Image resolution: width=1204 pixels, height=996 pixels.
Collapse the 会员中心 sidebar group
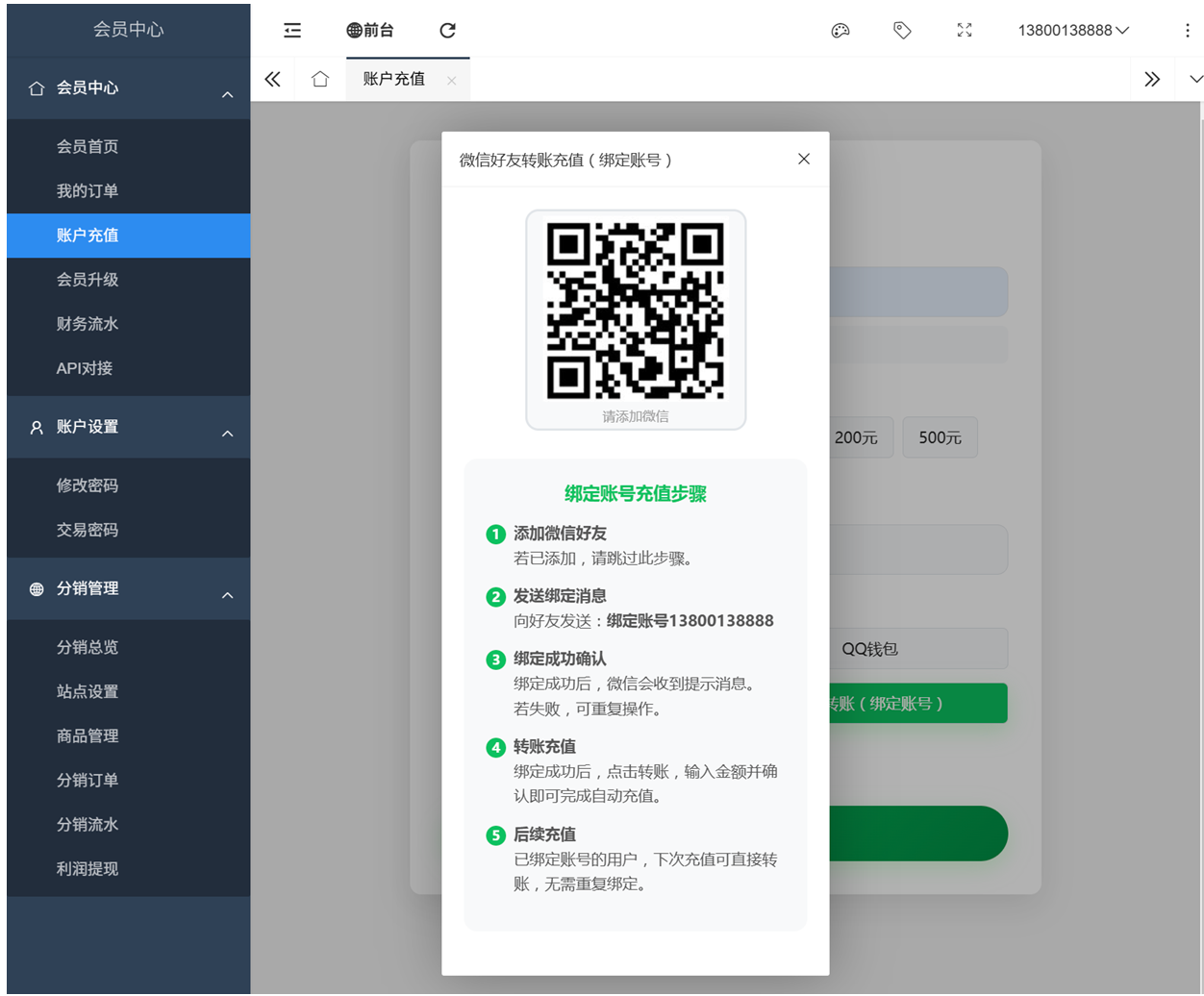227,94
